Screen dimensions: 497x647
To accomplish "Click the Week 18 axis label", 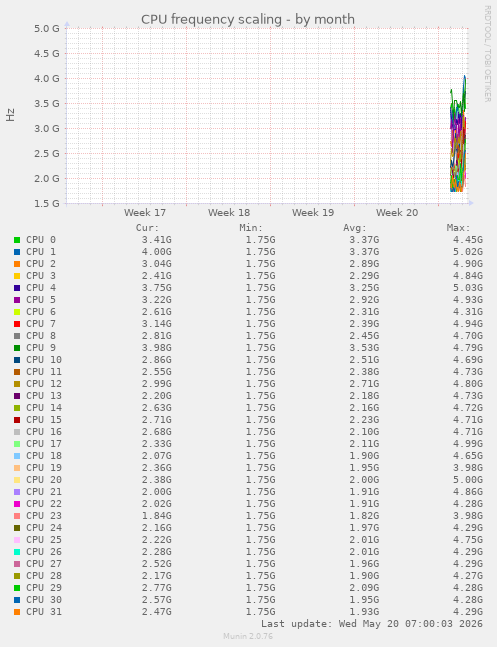I will [x=229, y=213].
